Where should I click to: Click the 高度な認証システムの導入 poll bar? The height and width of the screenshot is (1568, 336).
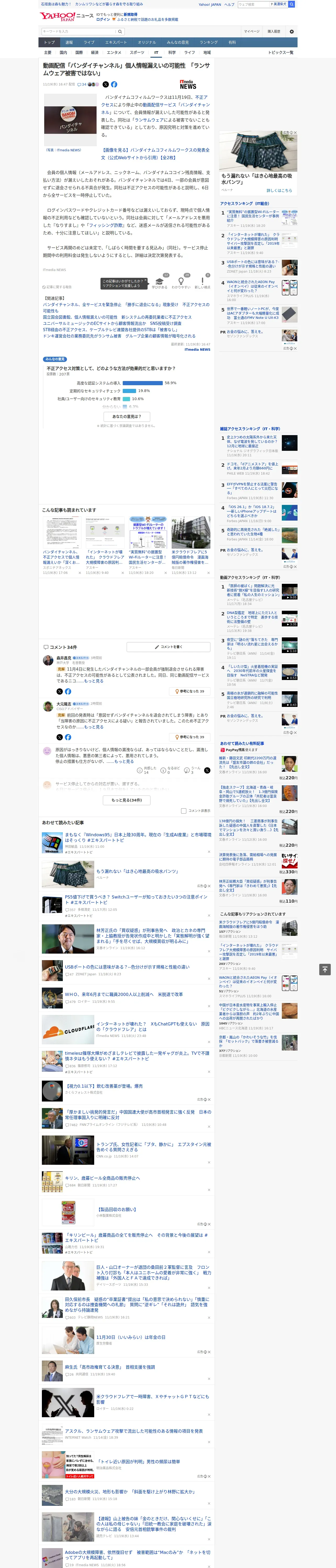coord(143,383)
